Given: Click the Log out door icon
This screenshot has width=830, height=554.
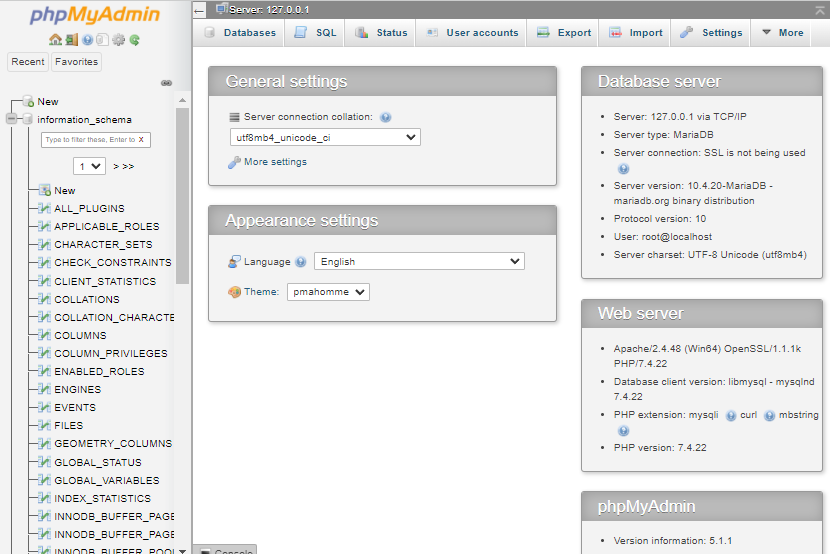Looking at the screenshot, I should 71,40.
